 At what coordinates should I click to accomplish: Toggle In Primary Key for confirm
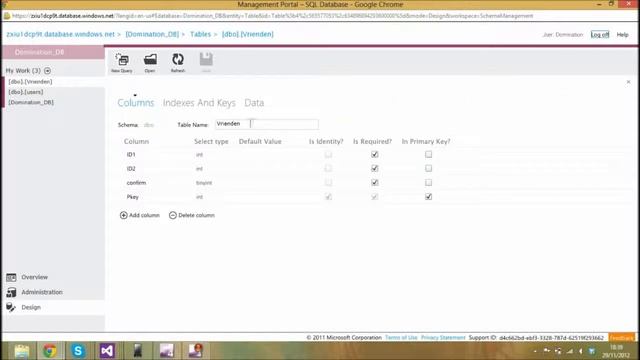(x=428, y=182)
